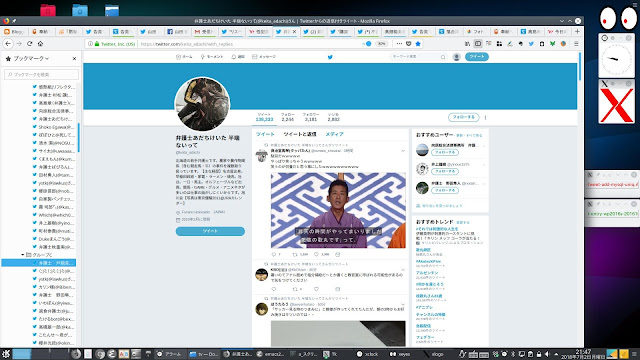Click the Twitter bird logo in page header
Viewport: 640px width, 360px height.
click(330, 57)
